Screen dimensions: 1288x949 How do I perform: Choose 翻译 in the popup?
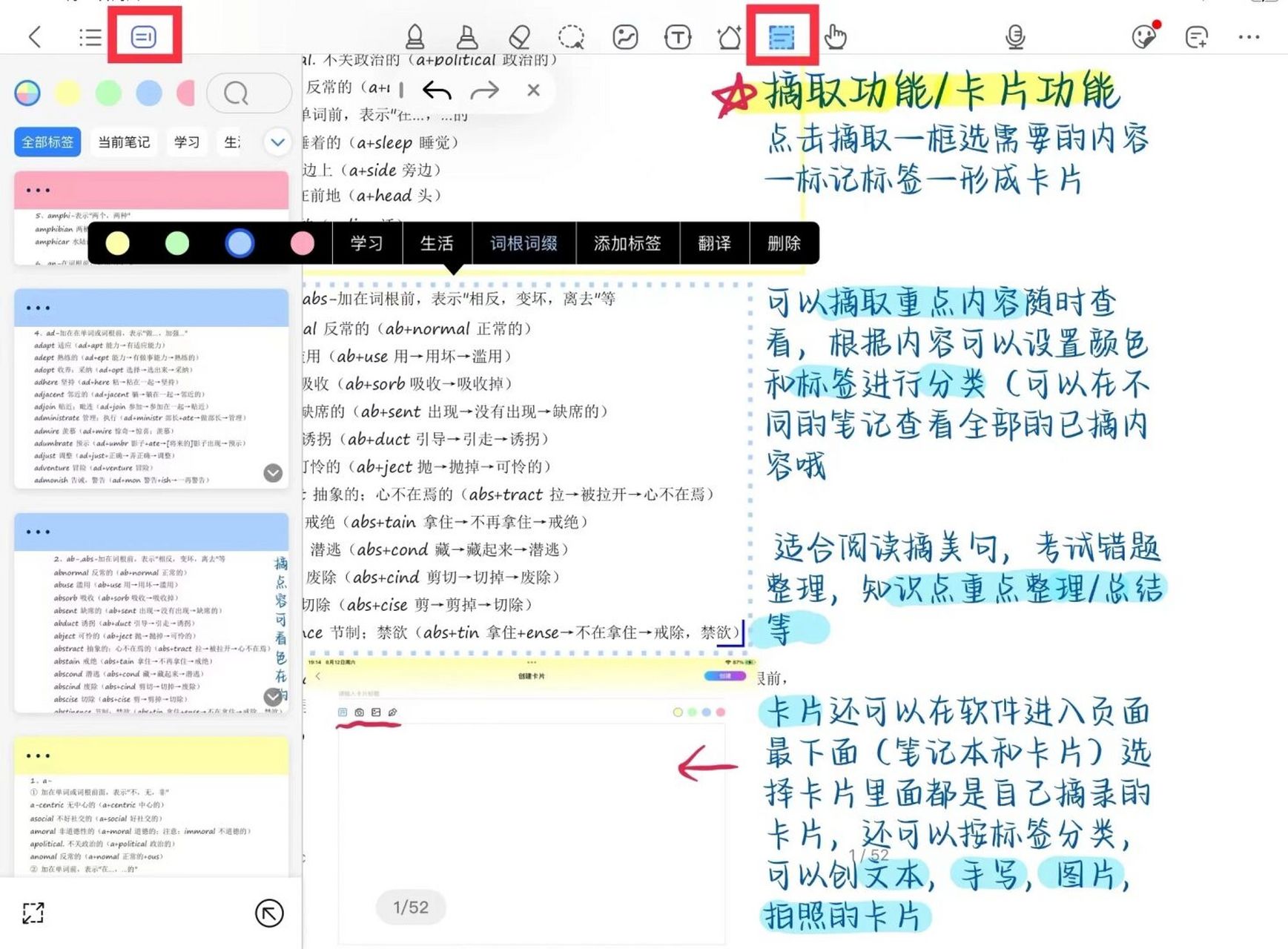click(714, 243)
